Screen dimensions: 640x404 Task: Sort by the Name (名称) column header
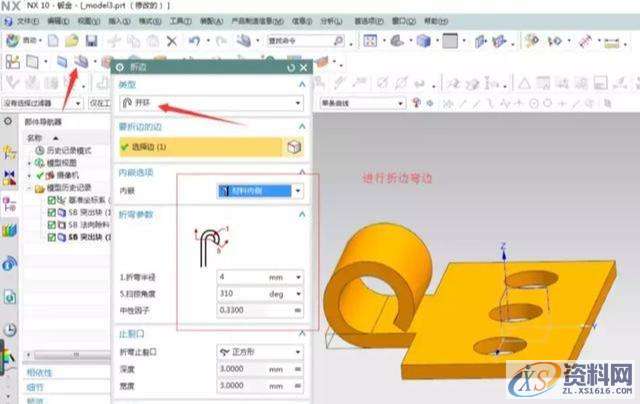(35, 138)
